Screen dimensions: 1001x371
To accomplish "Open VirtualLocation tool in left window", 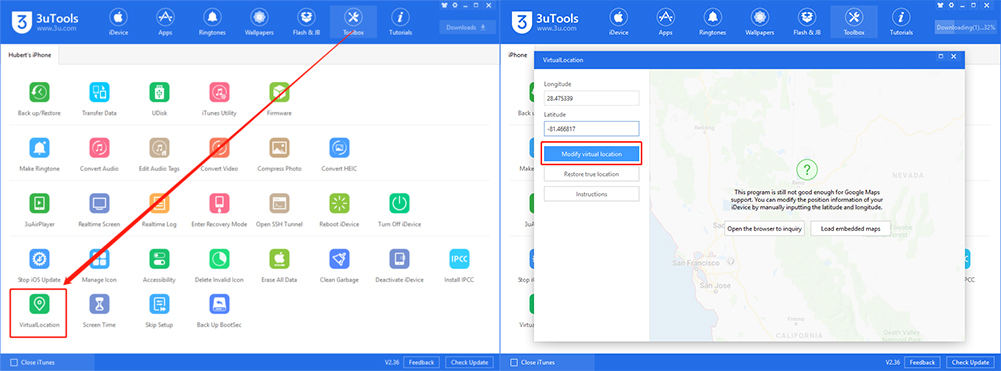I will coord(40,305).
